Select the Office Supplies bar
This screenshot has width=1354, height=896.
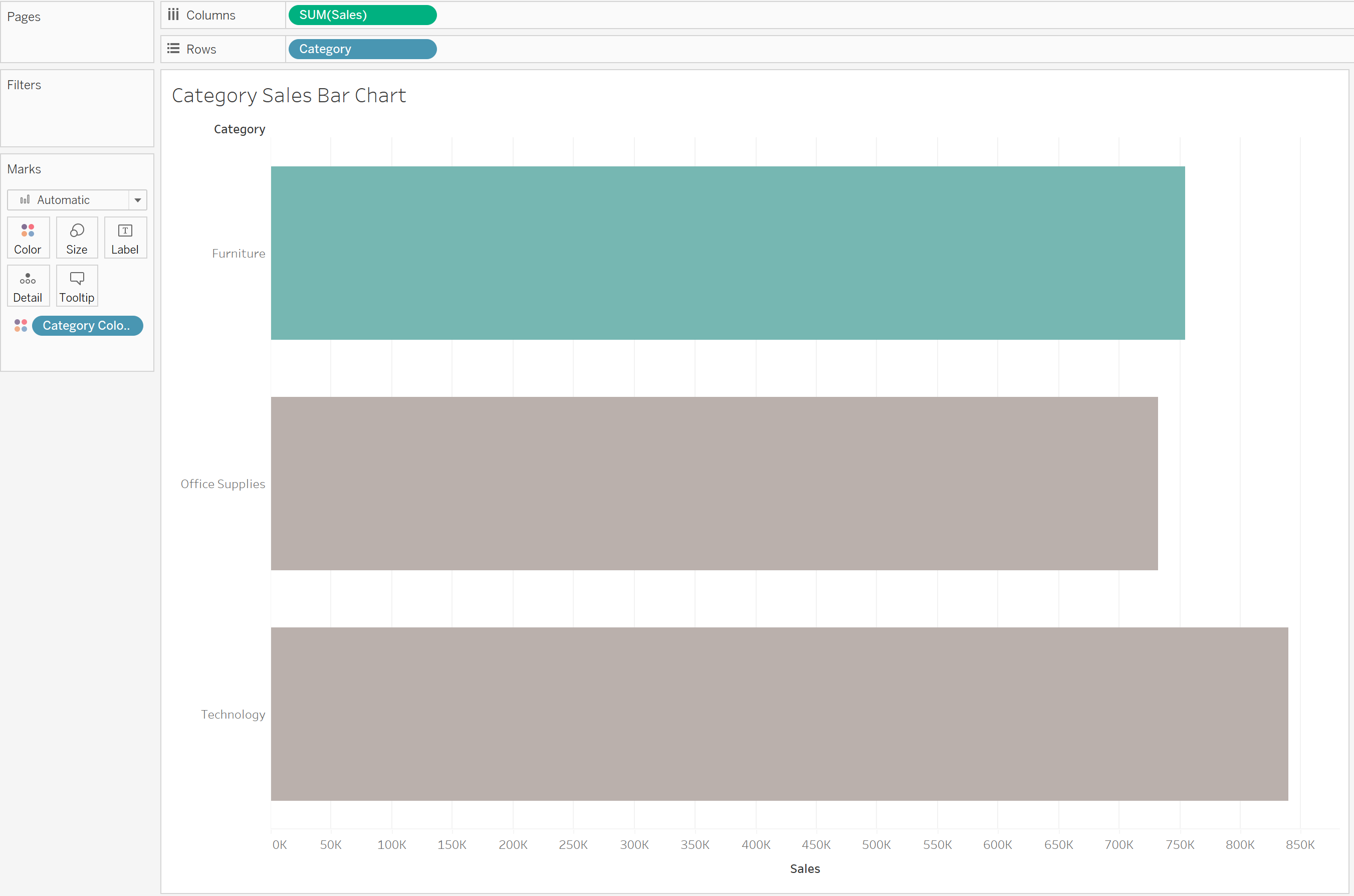tap(714, 484)
